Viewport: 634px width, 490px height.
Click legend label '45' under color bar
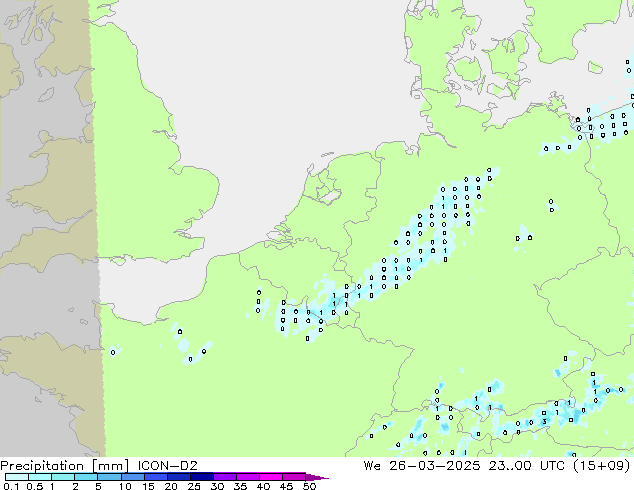pyautogui.click(x=286, y=486)
